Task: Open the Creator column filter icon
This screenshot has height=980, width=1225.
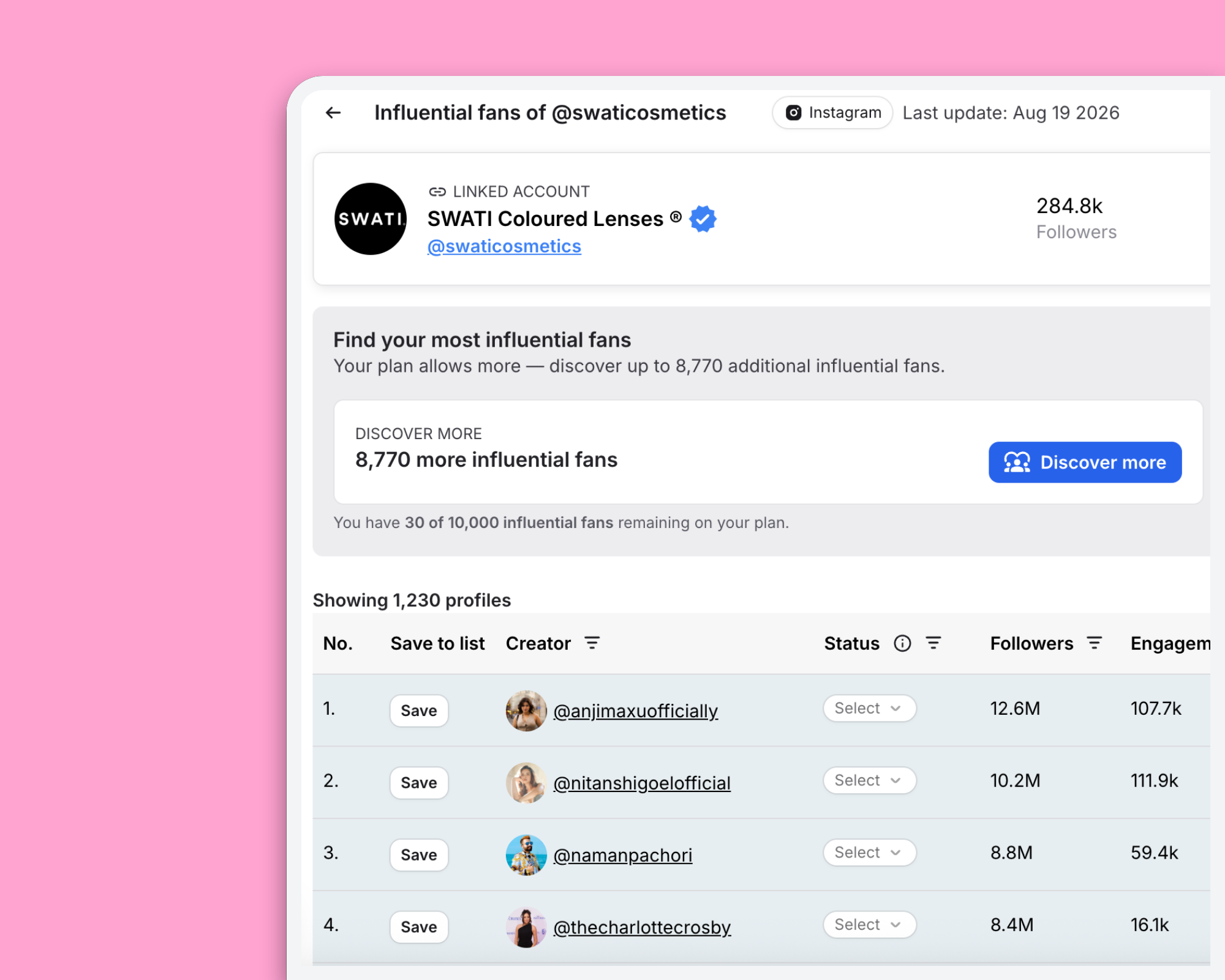Action: click(x=592, y=643)
